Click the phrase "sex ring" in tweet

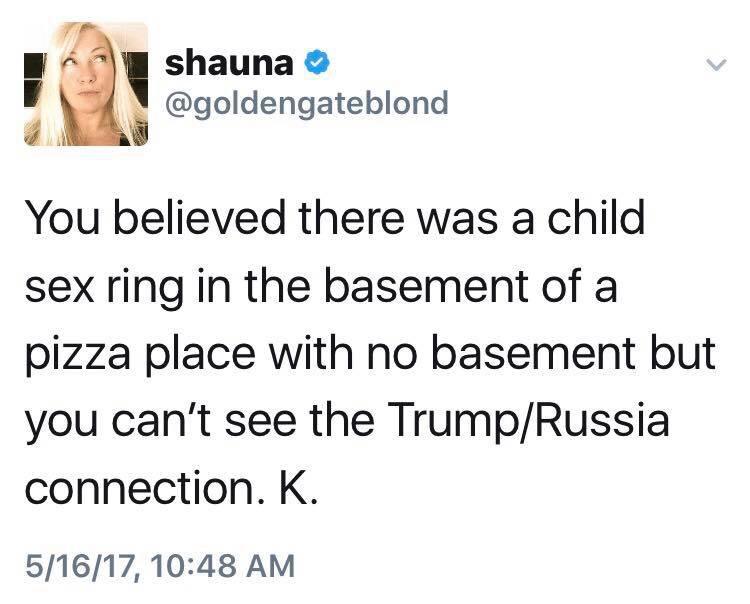[x=110, y=290]
